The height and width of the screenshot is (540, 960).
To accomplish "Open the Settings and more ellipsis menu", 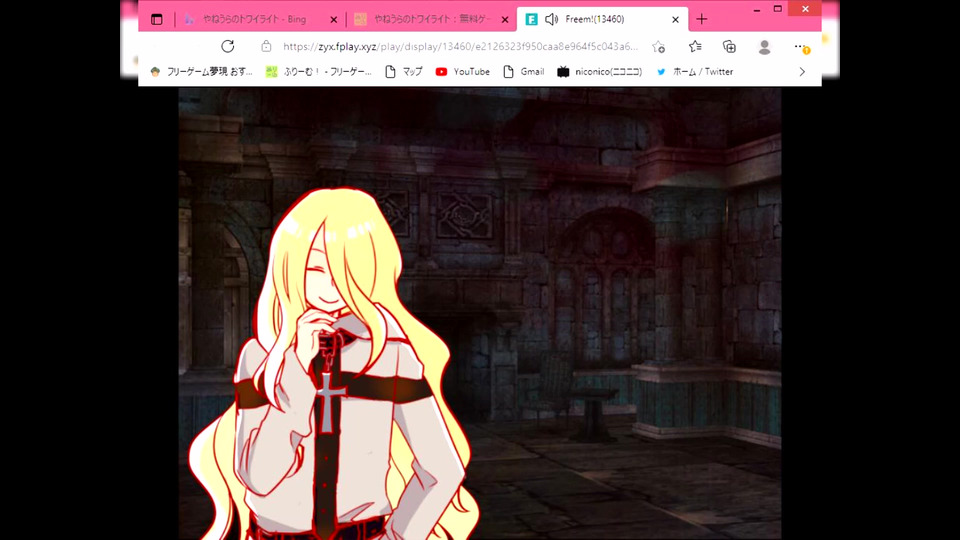I will click(x=800, y=47).
